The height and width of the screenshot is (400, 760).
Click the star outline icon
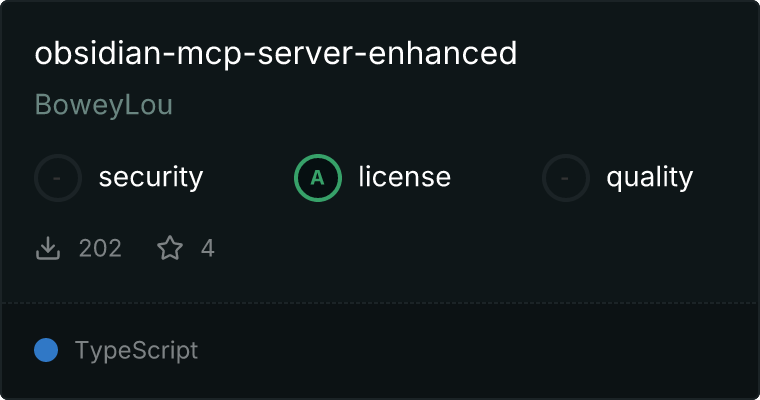pyautogui.click(x=170, y=248)
